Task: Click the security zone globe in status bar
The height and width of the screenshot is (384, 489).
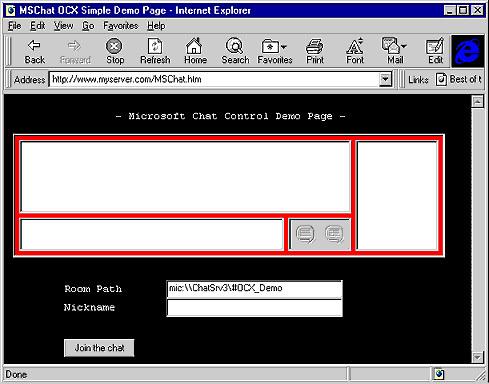Action: 439,374
